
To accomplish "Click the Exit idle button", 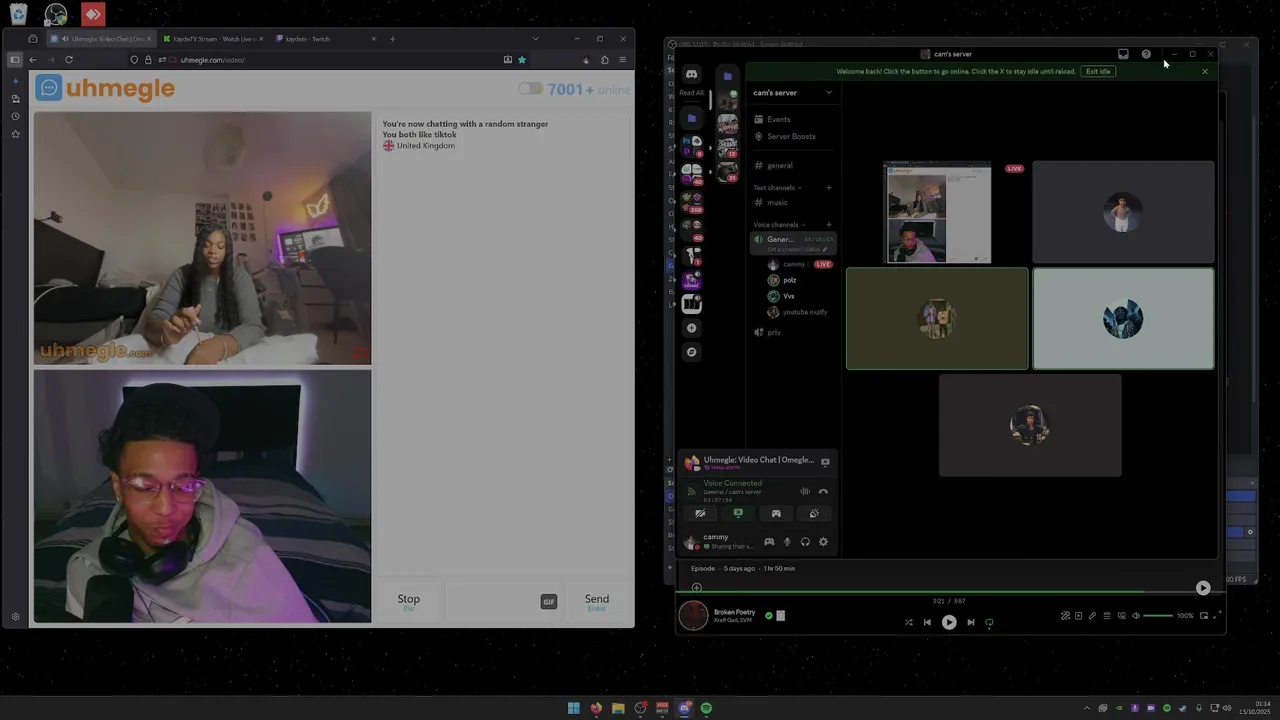I will [1098, 71].
